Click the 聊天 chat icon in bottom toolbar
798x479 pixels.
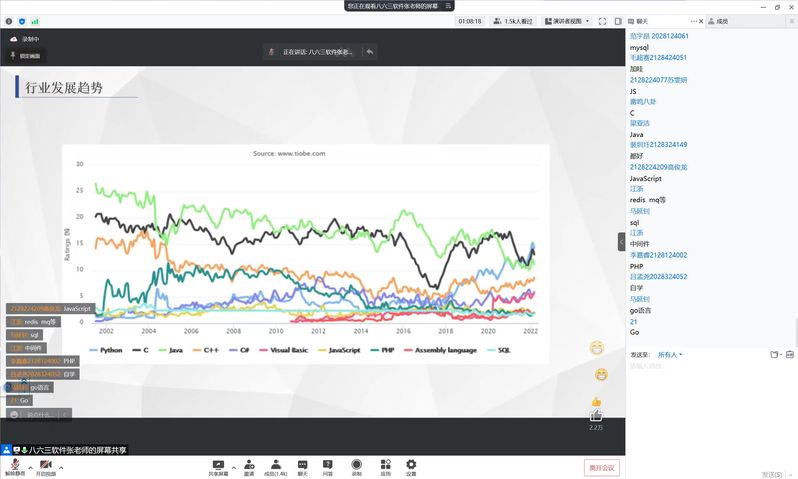(x=302, y=465)
